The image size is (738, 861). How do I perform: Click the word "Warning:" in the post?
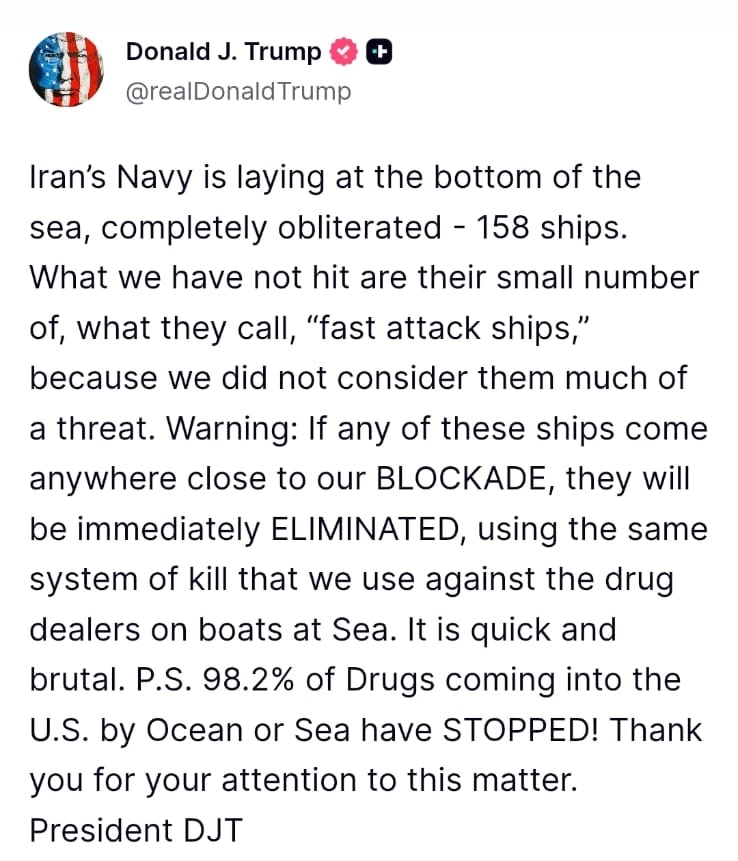click(x=231, y=429)
